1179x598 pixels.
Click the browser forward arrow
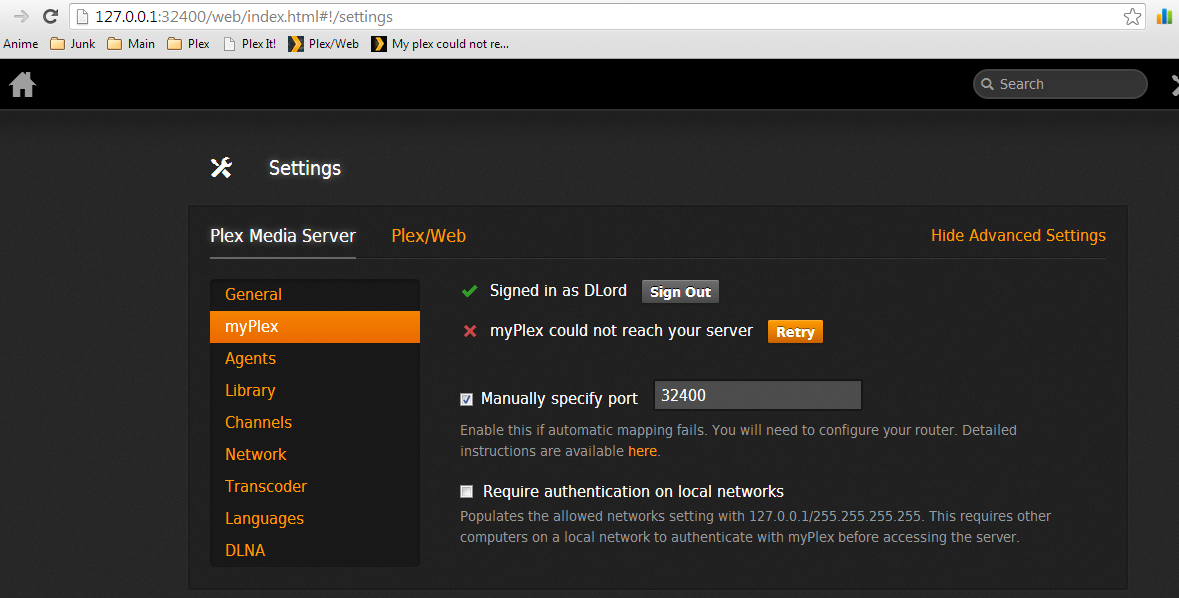click(21, 16)
